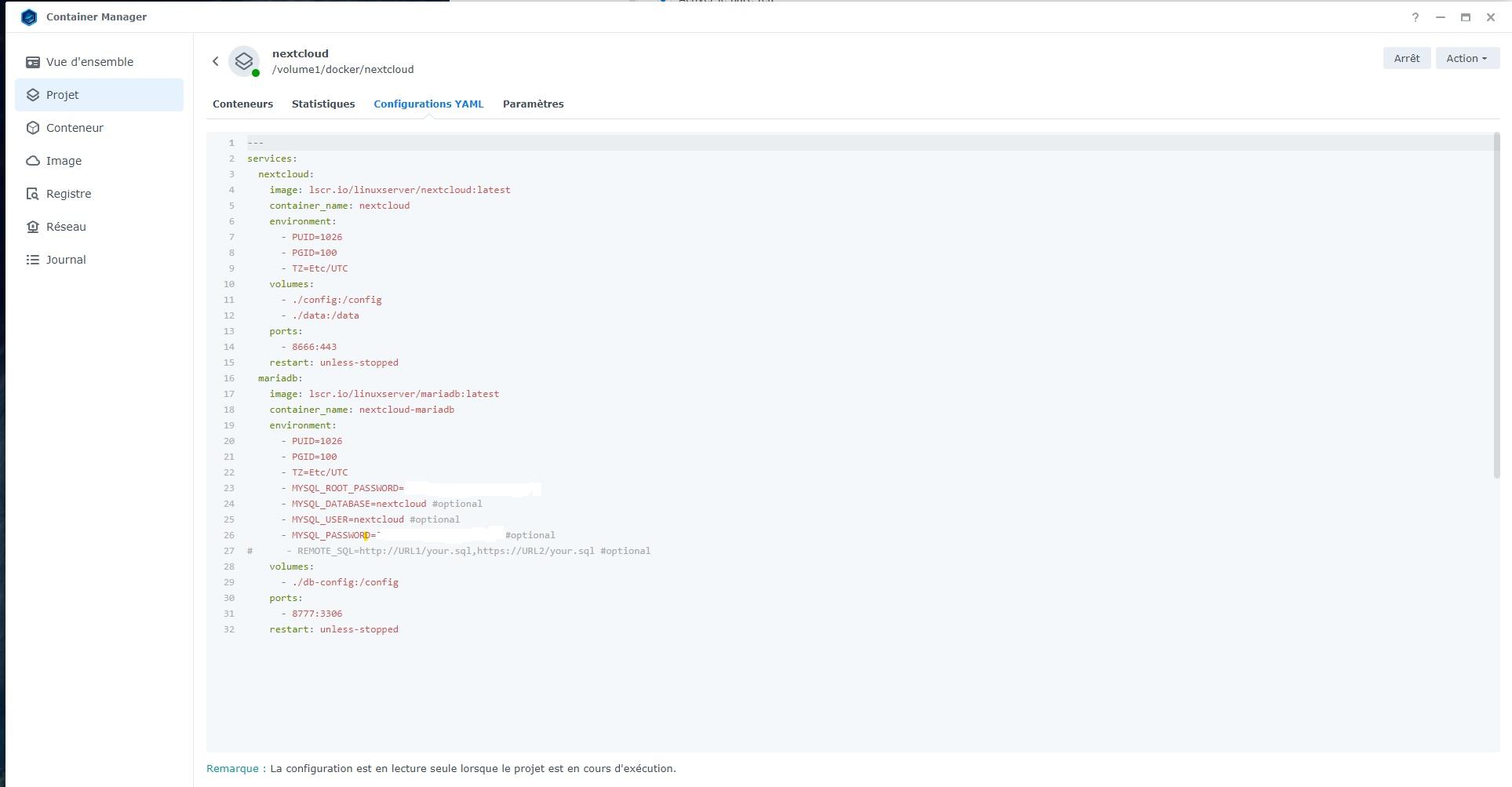Click the last 'restart: unless-stopped' line 32
The height and width of the screenshot is (787, 1512).
click(334, 629)
